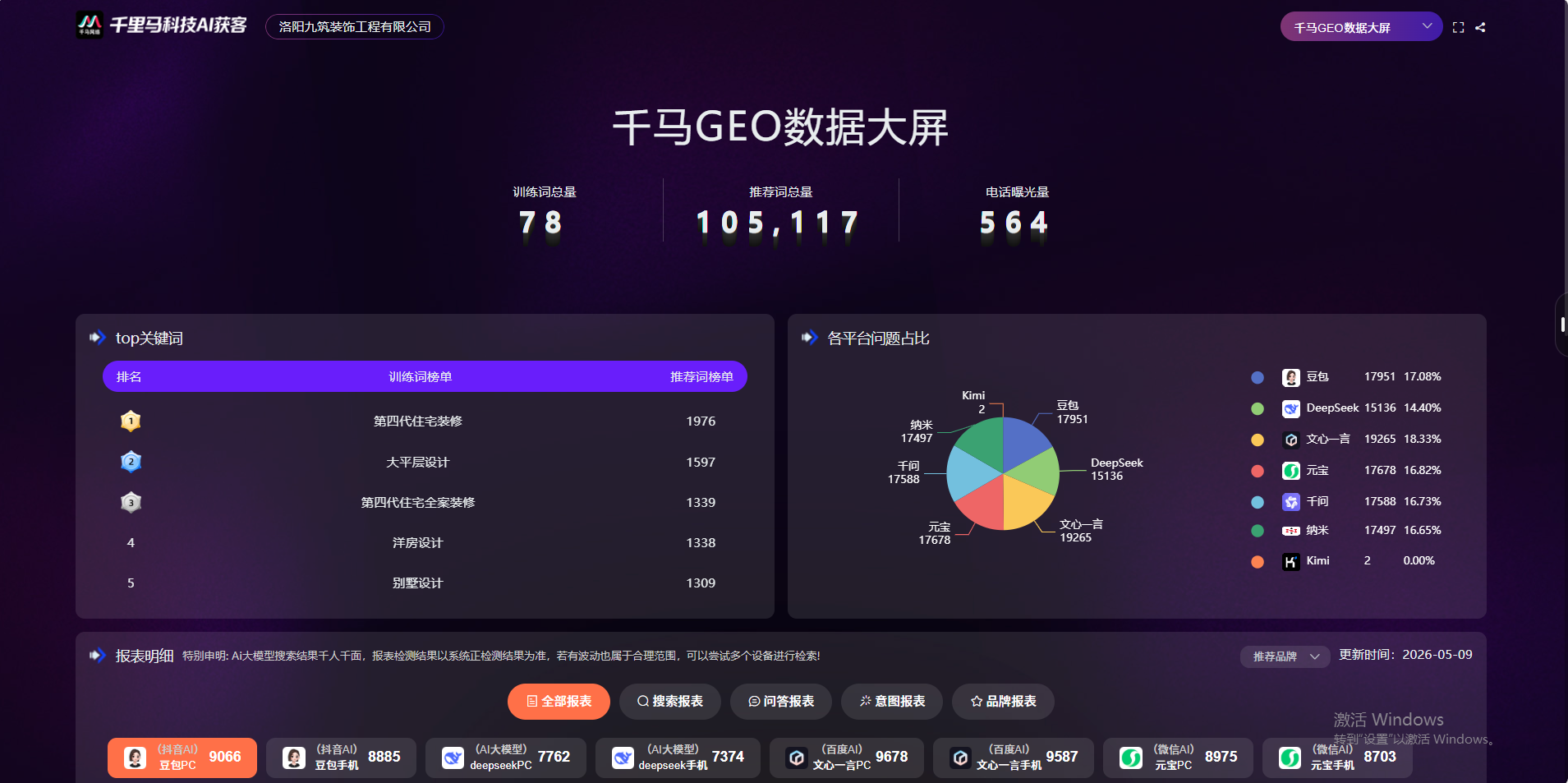Click keyword 第四代住宅装修

pos(418,421)
